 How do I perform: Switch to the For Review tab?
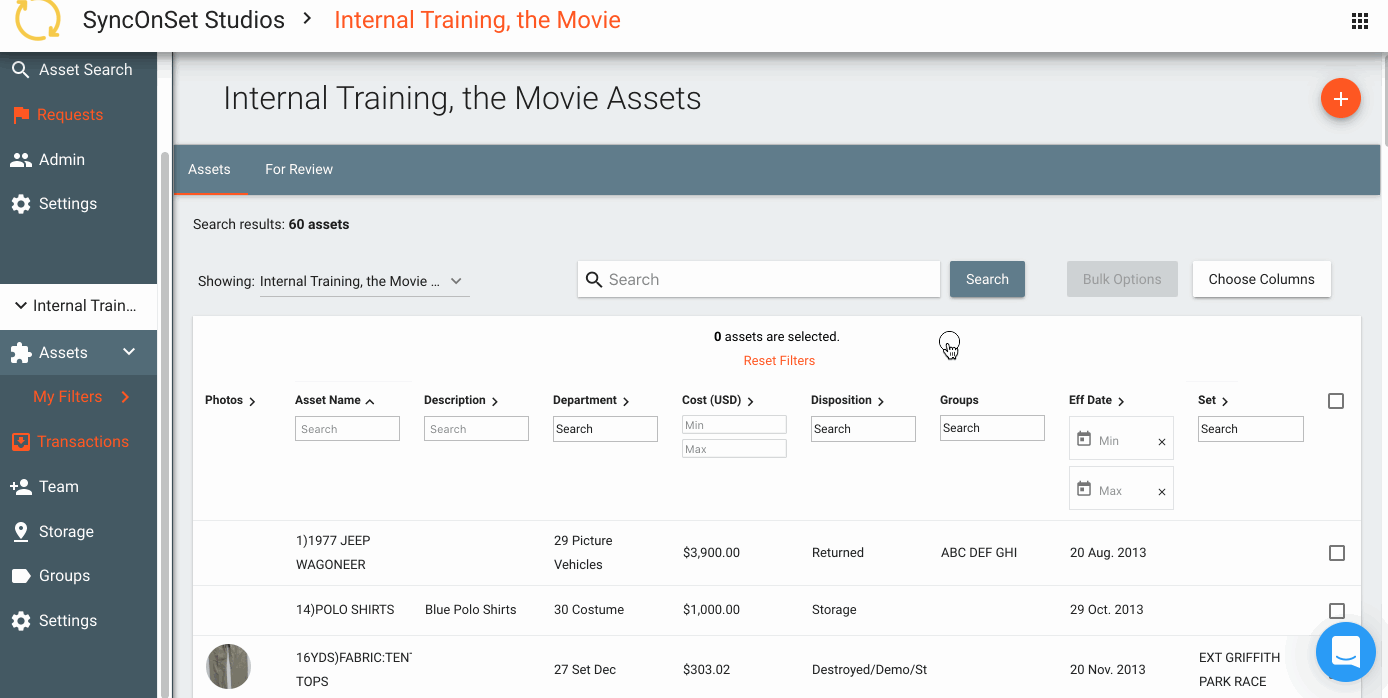pos(299,170)
